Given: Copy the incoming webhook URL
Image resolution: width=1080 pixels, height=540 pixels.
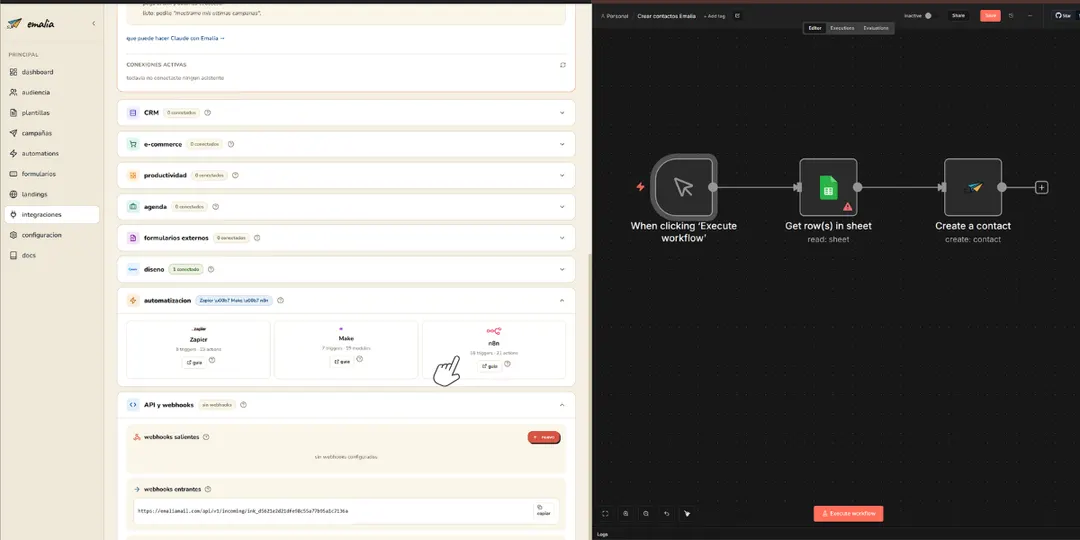Looking at the screenshot, I should [543, 510].
